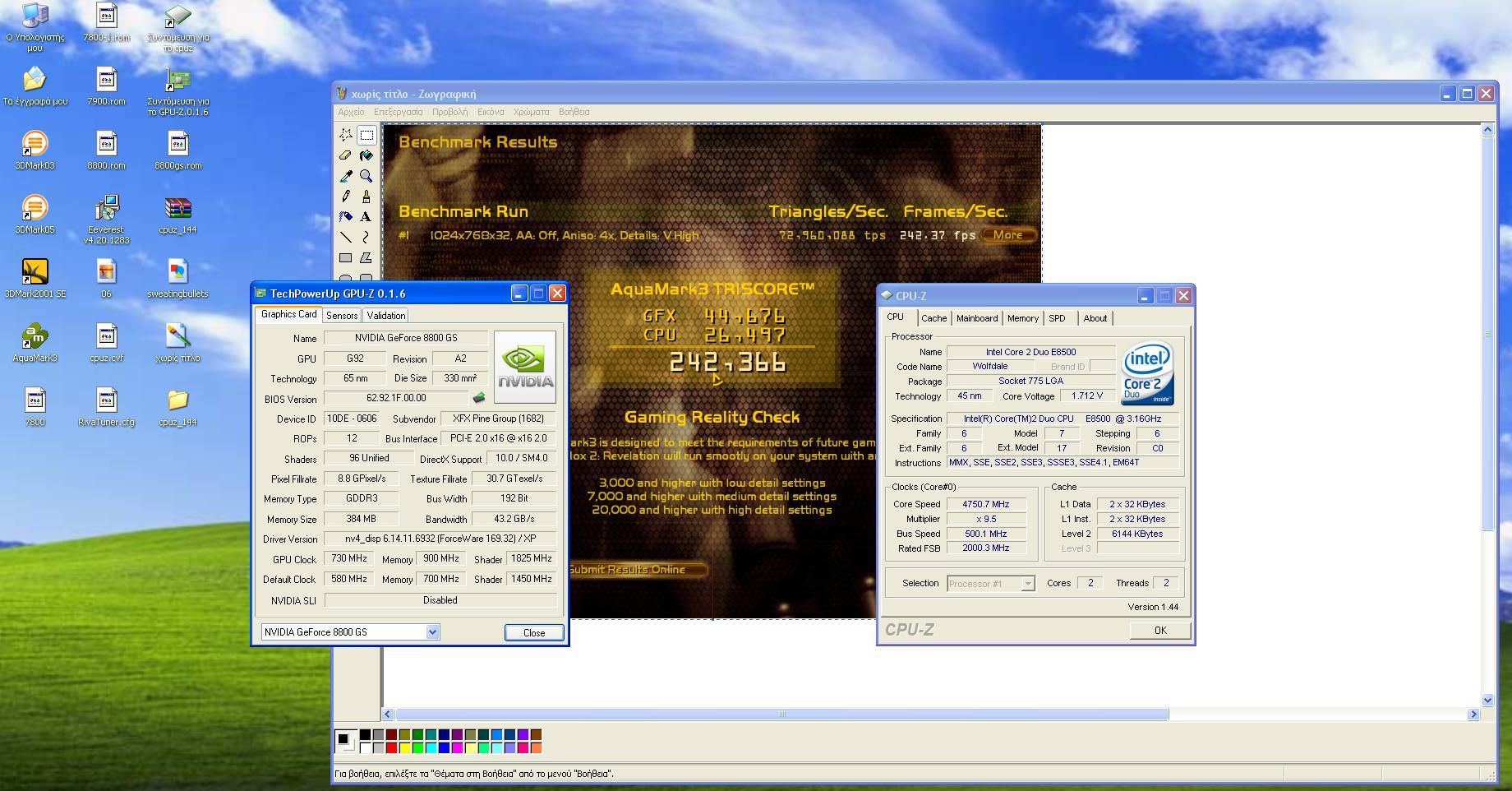Open the cpuz_144 archive icon on desktop
Viewport: 1512px width, 791px height.
click(177, 215)
